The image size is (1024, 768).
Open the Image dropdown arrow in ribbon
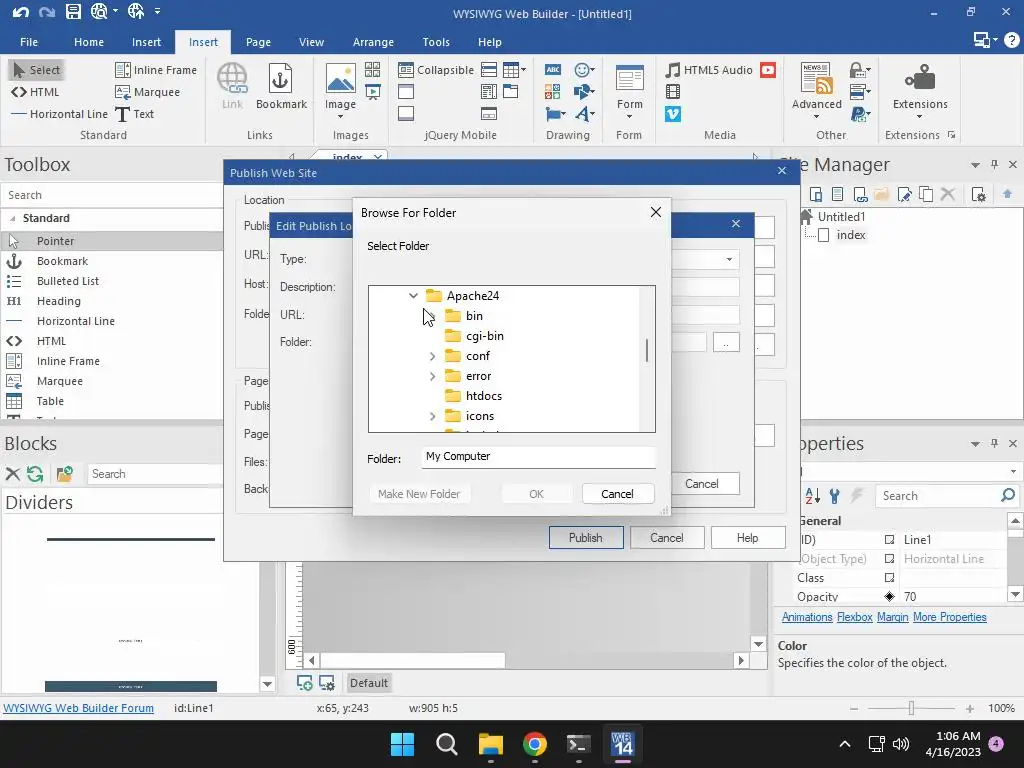[x=340, y=117]
